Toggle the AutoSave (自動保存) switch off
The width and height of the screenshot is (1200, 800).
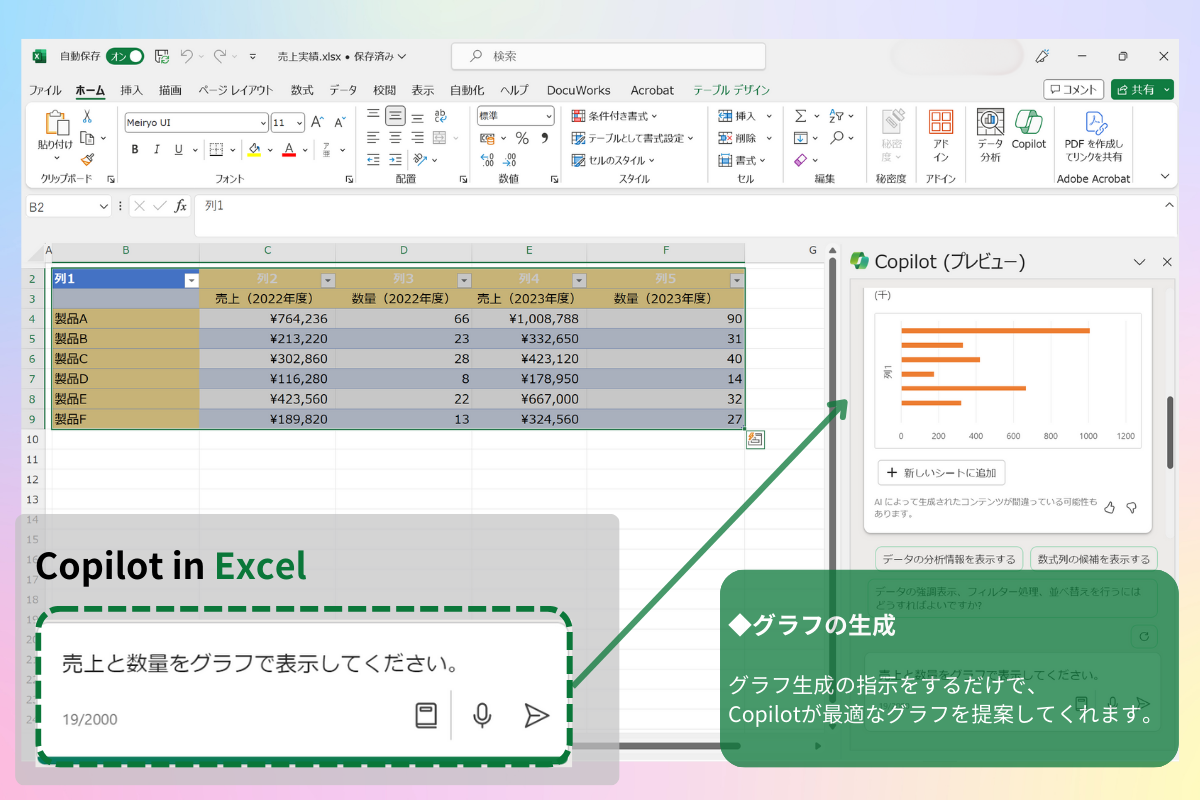tap(125, 56)
